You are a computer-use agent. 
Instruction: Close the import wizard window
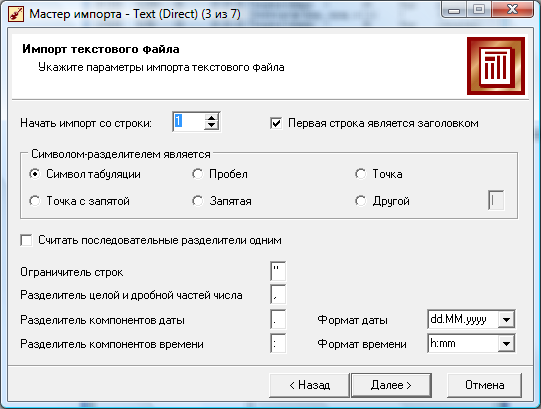coord(513,10)
